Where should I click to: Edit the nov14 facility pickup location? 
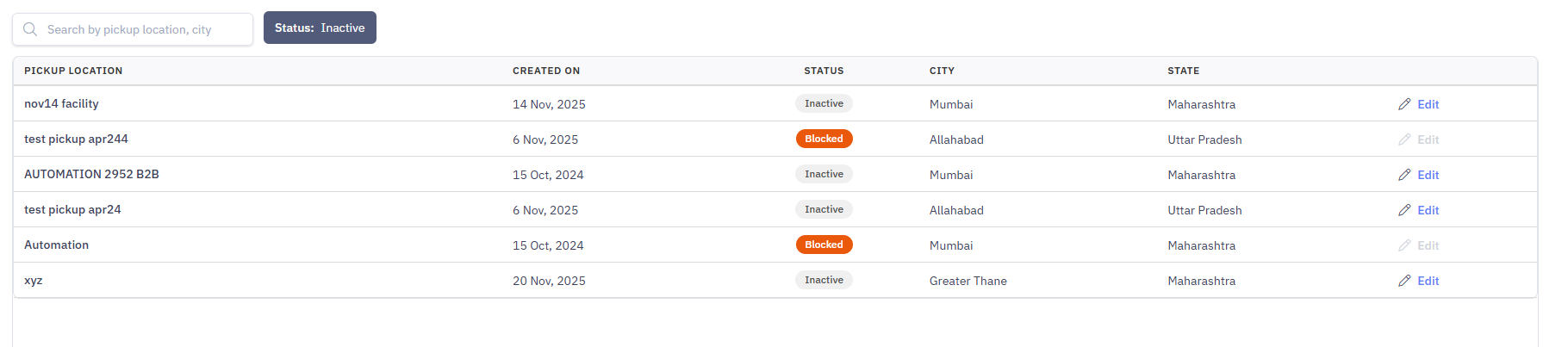(1419, 104)
